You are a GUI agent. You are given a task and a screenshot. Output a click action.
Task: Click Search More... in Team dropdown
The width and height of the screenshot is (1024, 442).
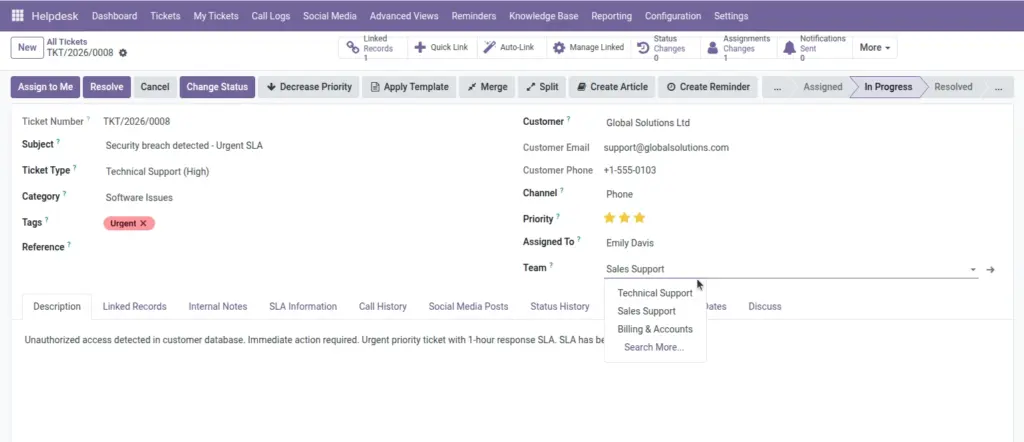655,347
